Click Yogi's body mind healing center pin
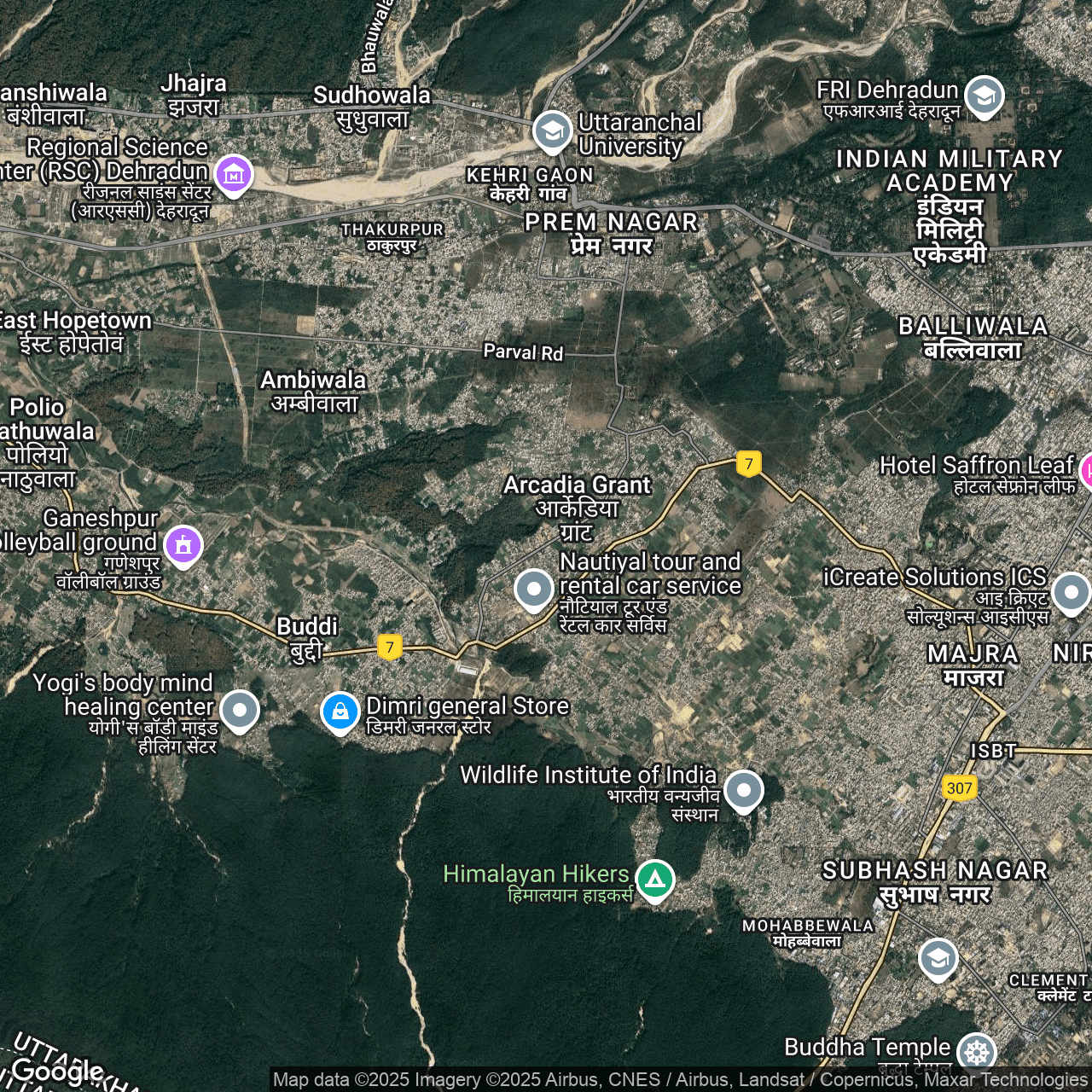 click(x=240, y=710)
